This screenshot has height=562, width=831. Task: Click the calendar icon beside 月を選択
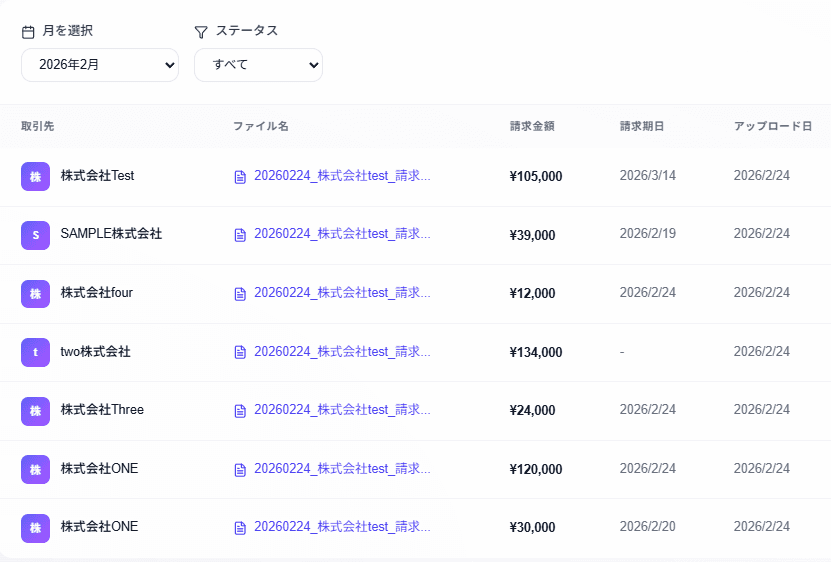click(x=28, y=32)
